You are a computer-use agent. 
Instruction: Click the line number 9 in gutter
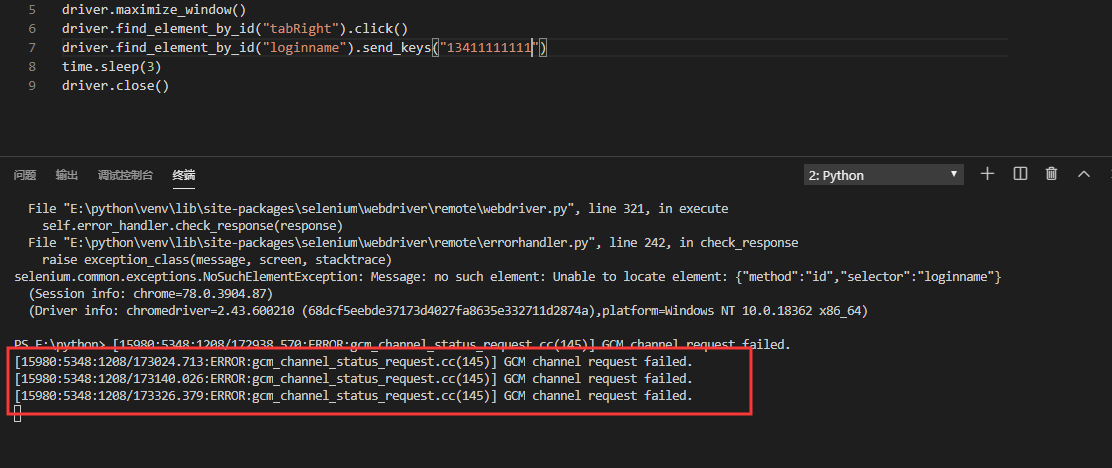[x=32, y=85]
